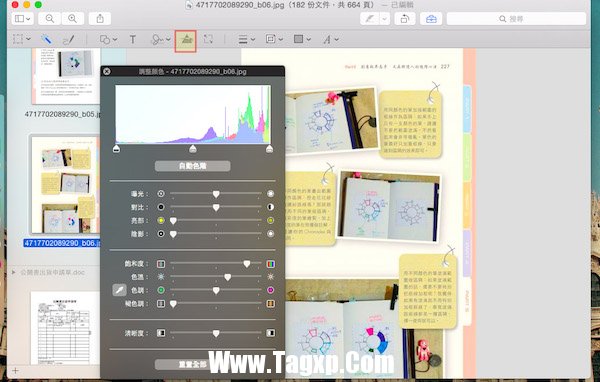This screenshot has width=600, height=382.
Task: Click the Auto Levels button
Action: [192, 166]
